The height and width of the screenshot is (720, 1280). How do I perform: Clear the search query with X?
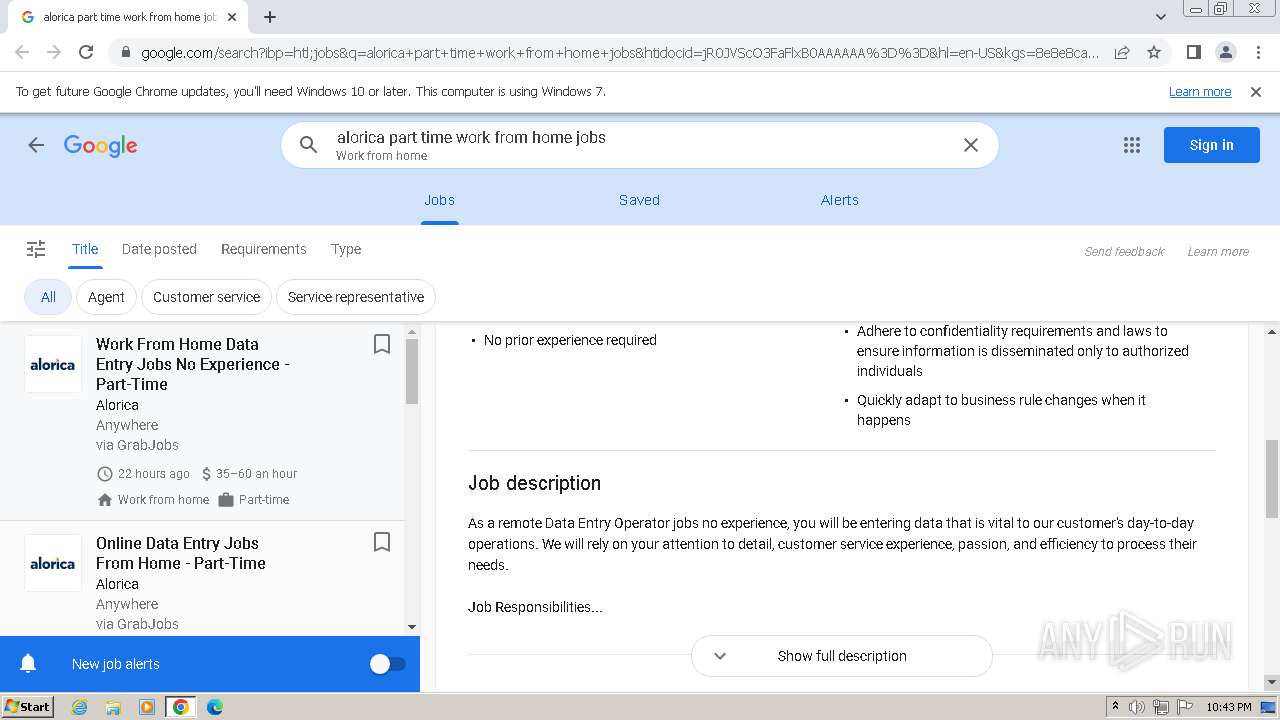click(970, 145)
